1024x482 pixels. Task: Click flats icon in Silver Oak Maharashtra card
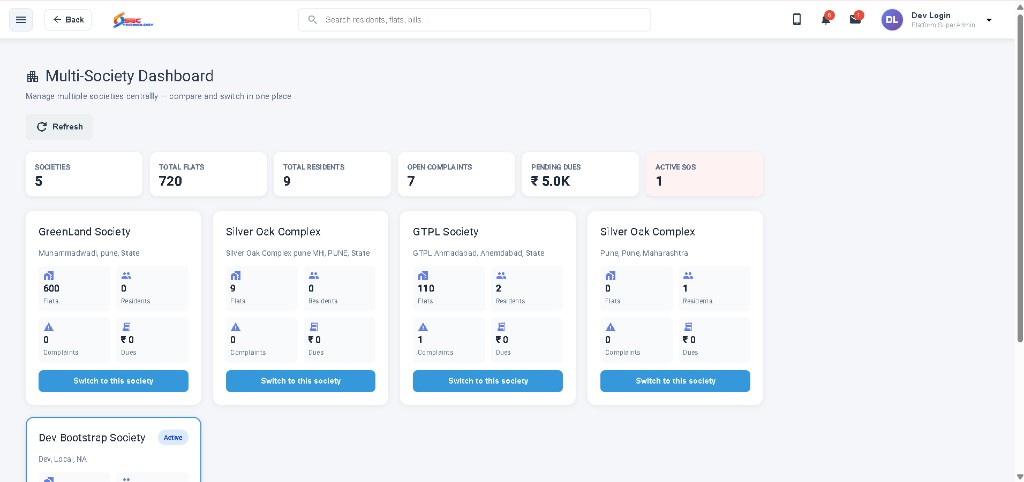[x=610, y=276]
